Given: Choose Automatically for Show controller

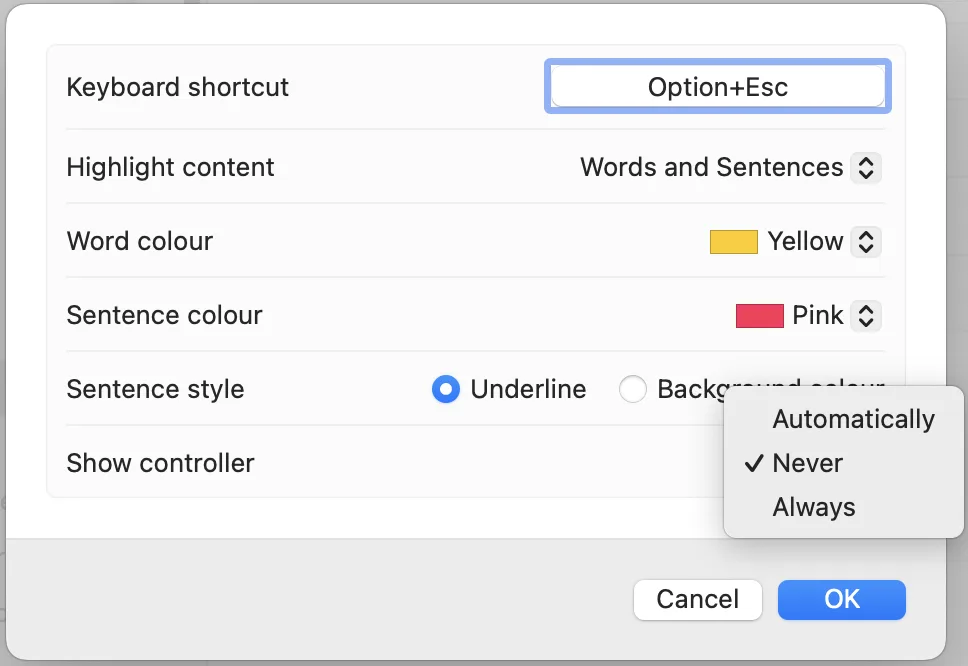Looking at the screenshot, I should (852, 419).
